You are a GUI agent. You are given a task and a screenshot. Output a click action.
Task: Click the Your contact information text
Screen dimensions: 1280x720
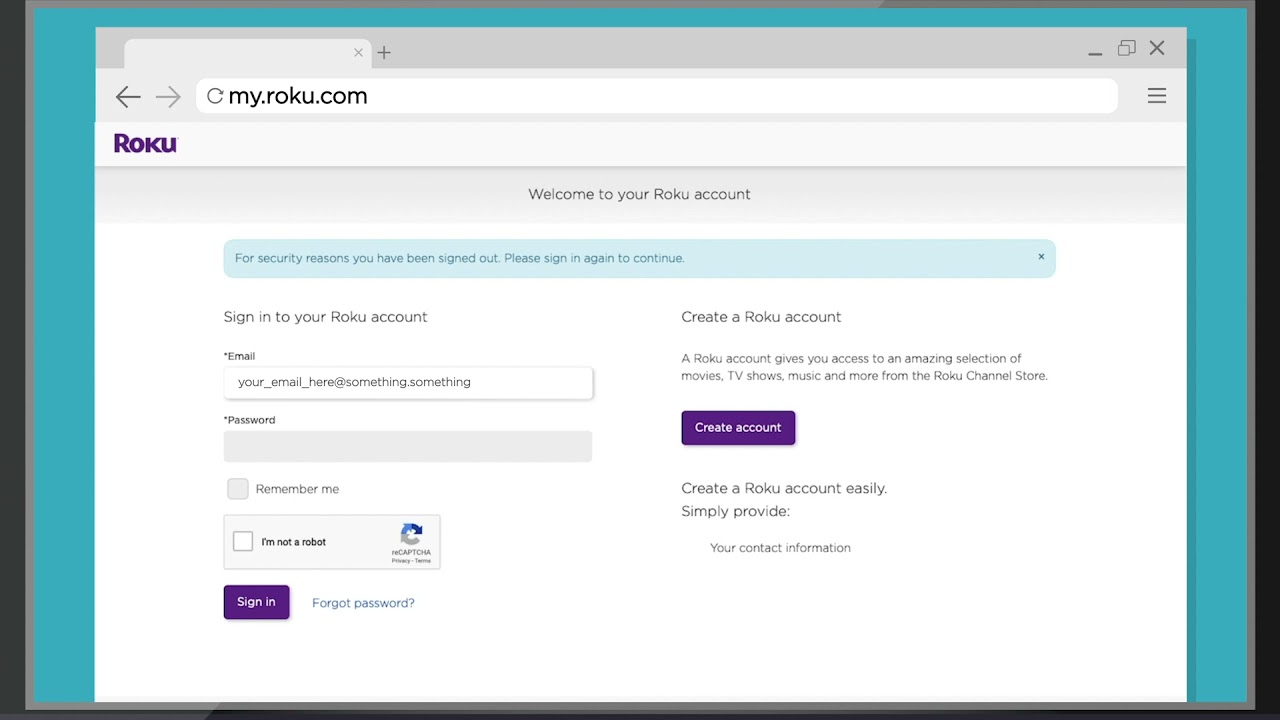(780, 548)
